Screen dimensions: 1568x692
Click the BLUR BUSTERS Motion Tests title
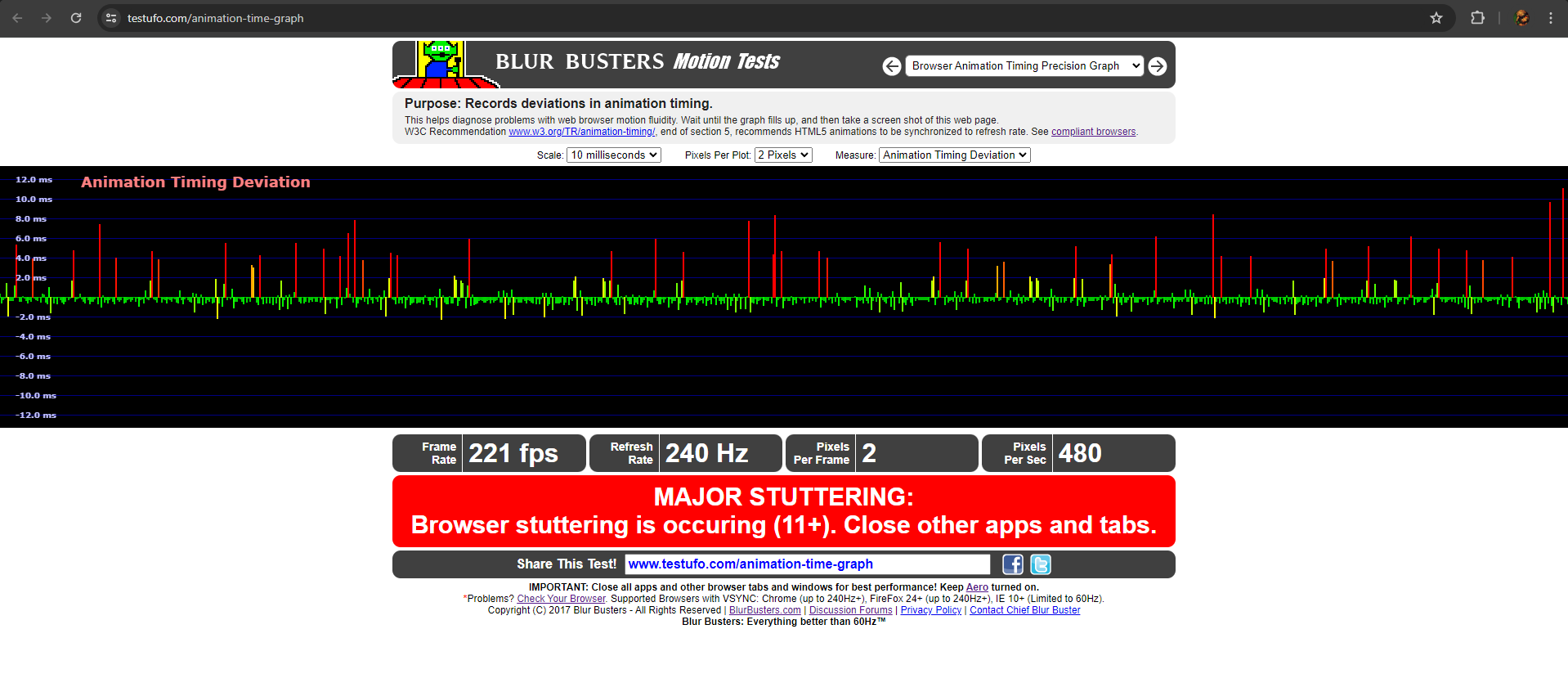[x=638, y=62]
